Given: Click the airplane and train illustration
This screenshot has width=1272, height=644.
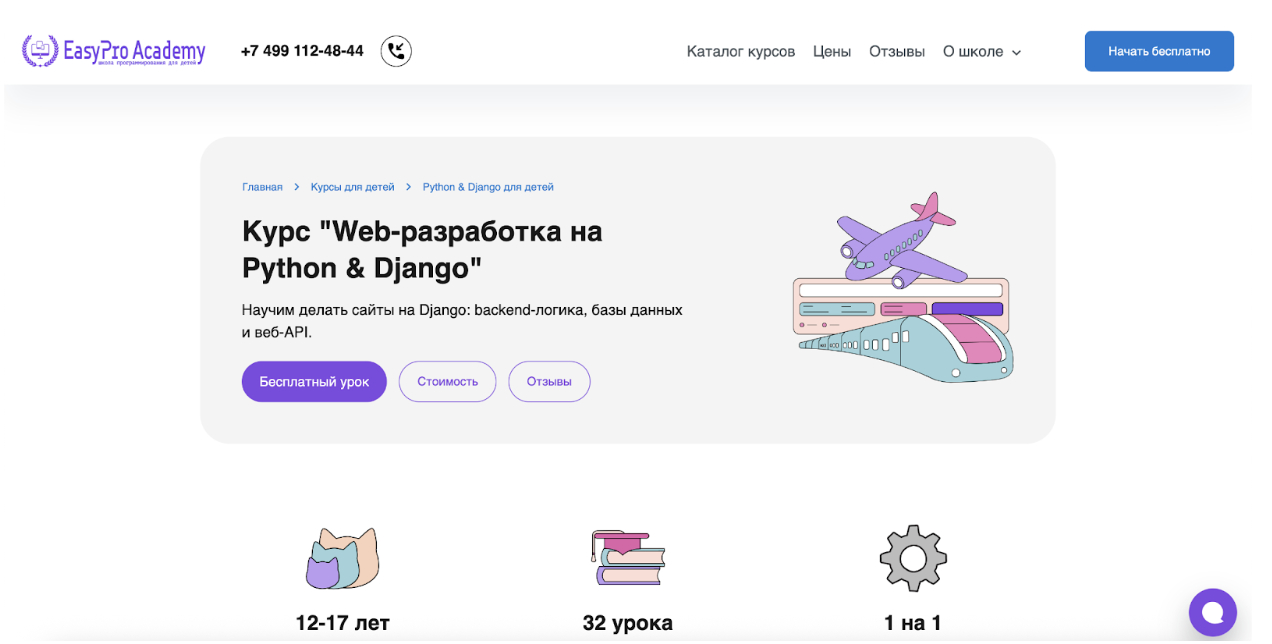Looking at the screenshot, I should (x=902, y=288).
